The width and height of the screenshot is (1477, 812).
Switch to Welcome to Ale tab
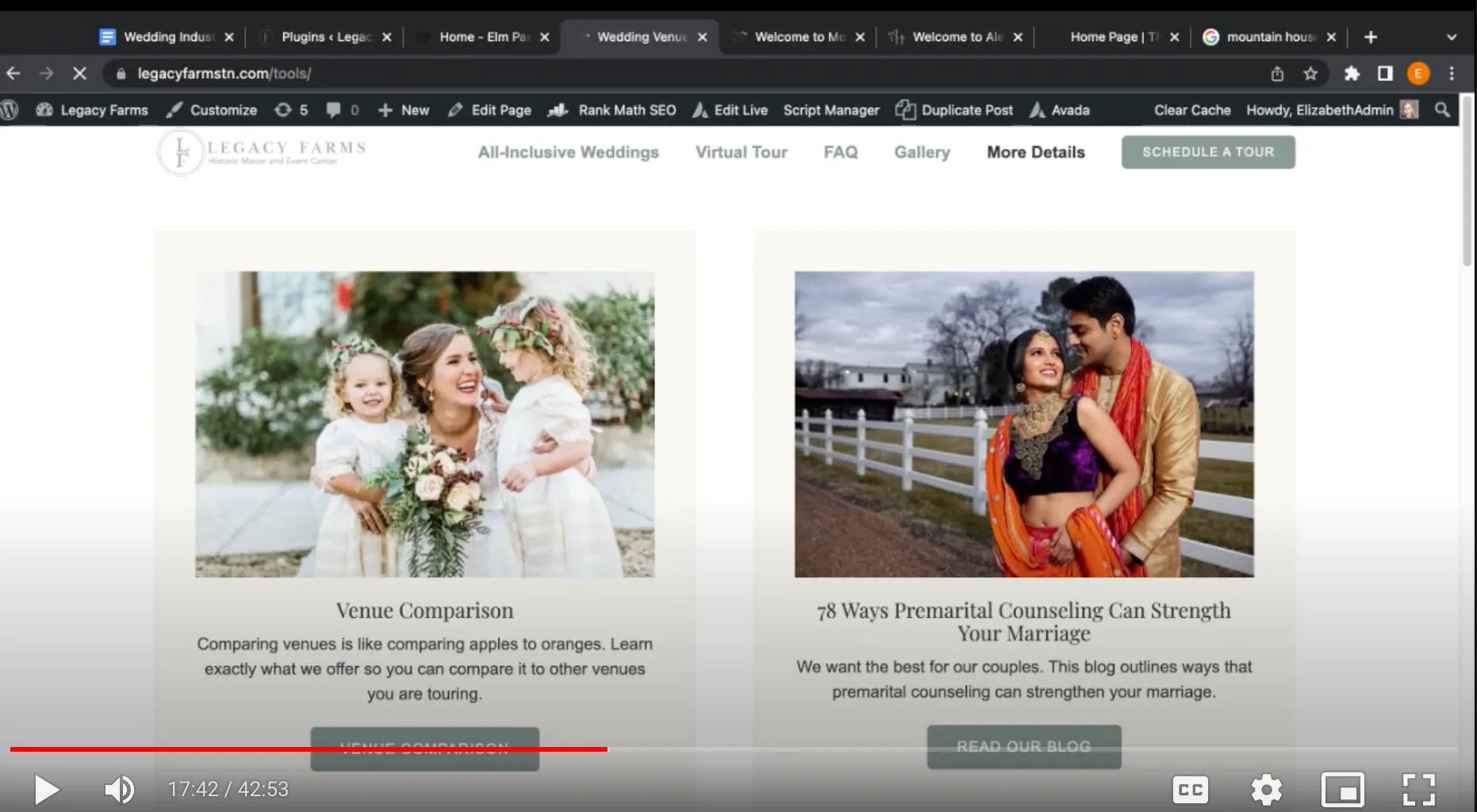pos(957,37)
